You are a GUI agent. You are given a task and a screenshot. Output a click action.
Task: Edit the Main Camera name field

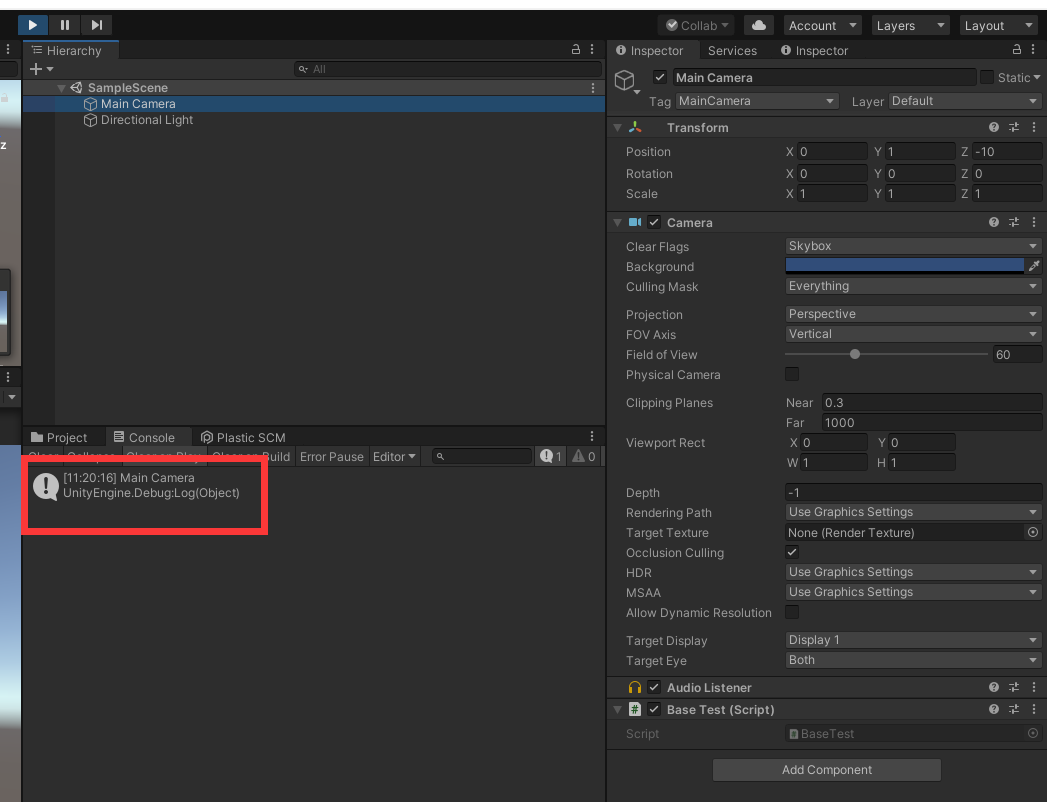(x=824, y=77)
